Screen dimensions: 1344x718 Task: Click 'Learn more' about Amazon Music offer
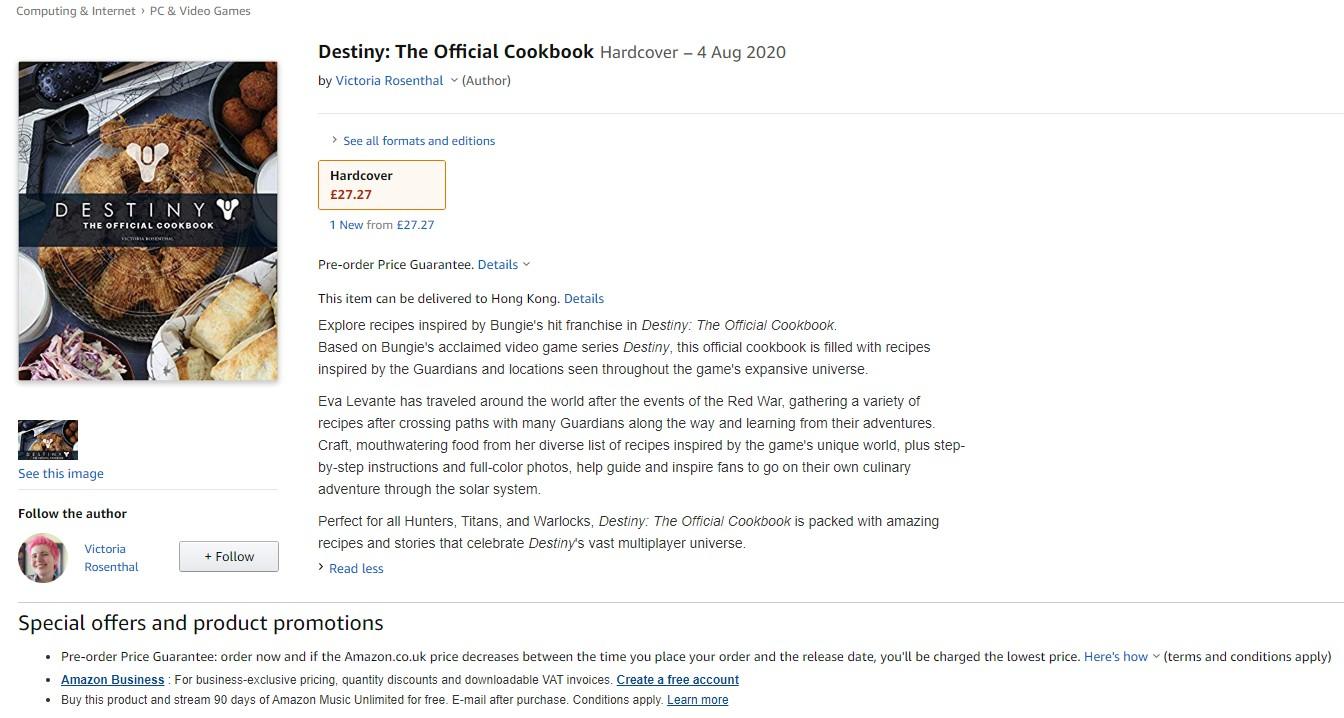(x=697, y=700)
